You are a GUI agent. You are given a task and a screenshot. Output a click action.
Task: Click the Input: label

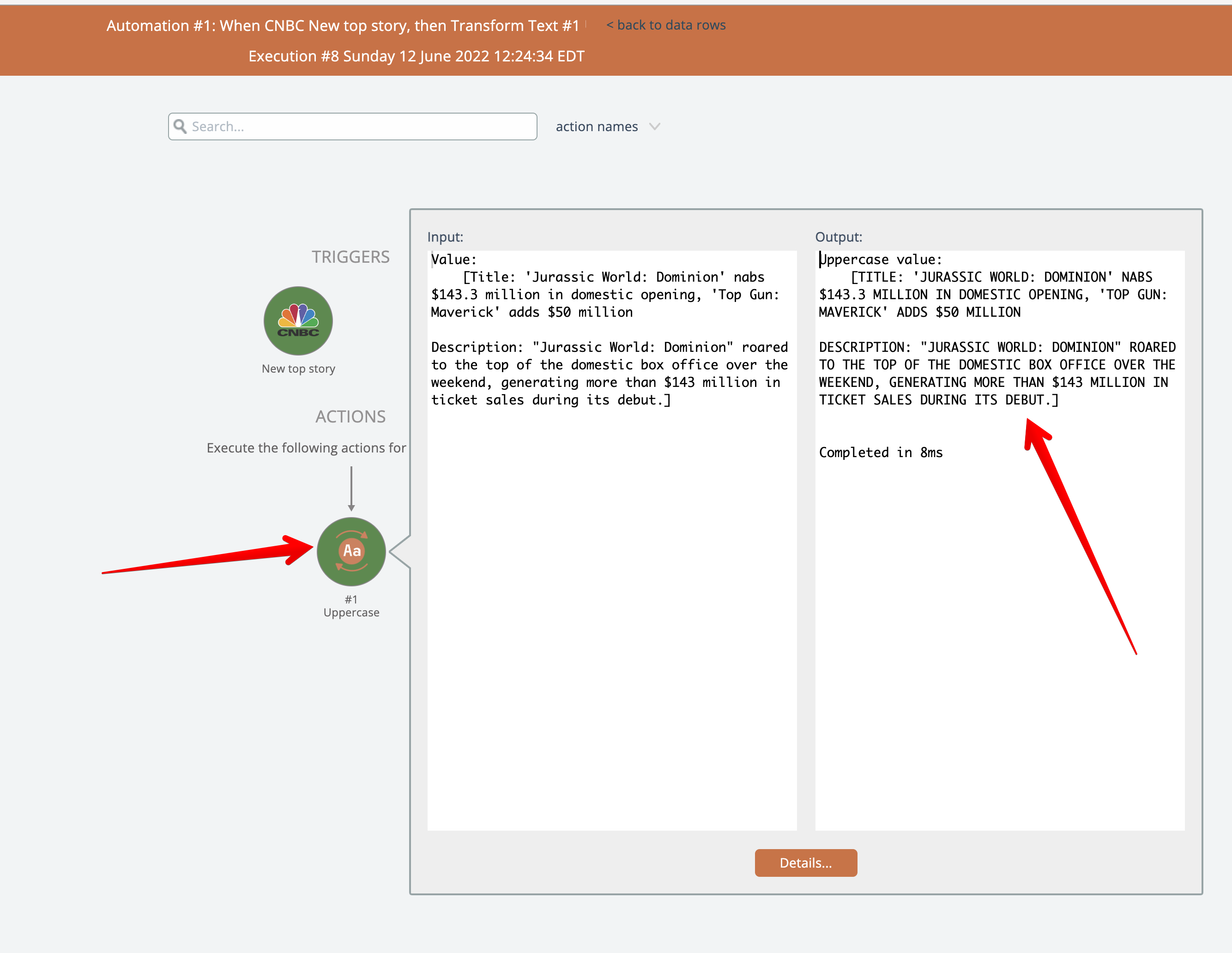coord(445,237)
